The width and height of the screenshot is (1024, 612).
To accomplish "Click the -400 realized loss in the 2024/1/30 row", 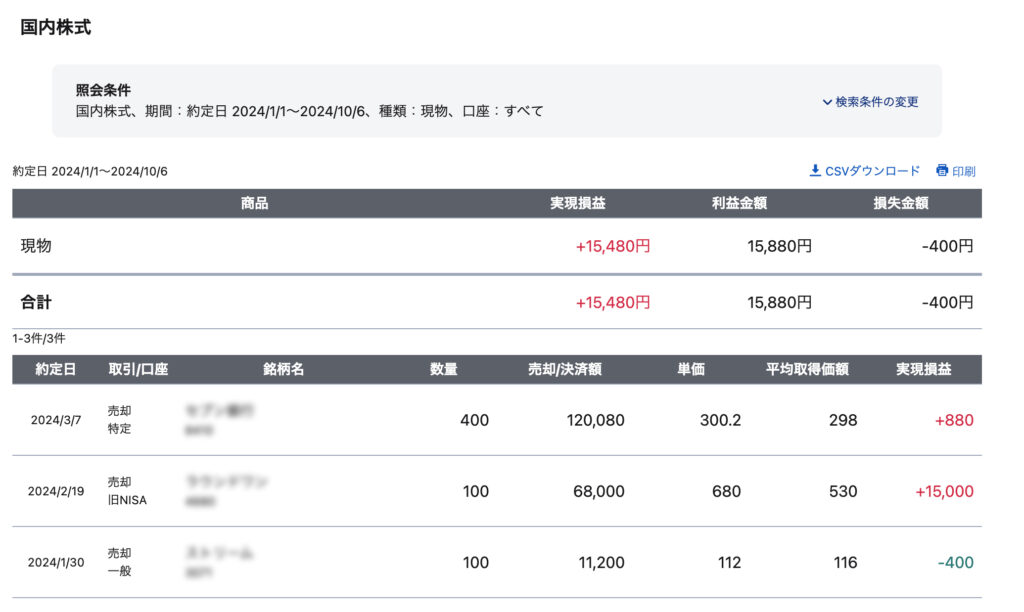I will click(955, 563).
